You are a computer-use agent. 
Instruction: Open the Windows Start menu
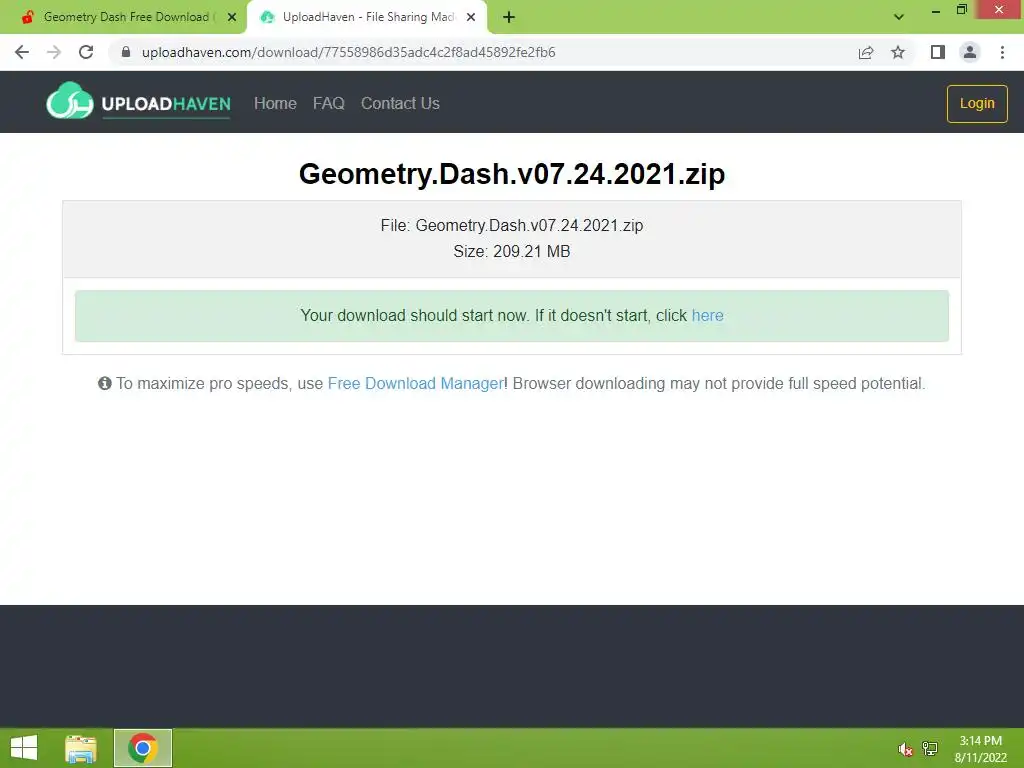pos(24,748)
